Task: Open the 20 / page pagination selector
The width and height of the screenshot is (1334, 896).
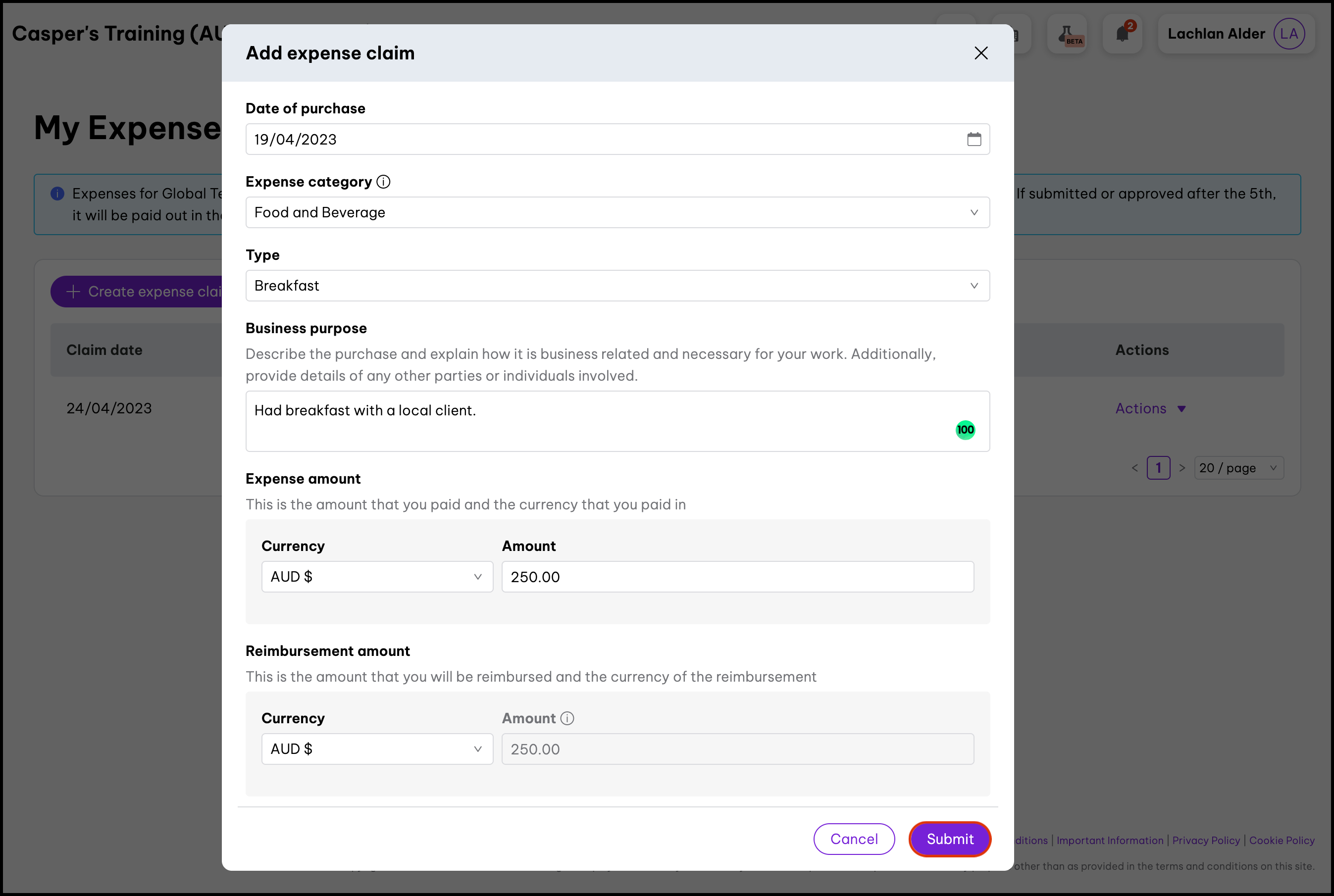Action: (x=1238, y=468)
